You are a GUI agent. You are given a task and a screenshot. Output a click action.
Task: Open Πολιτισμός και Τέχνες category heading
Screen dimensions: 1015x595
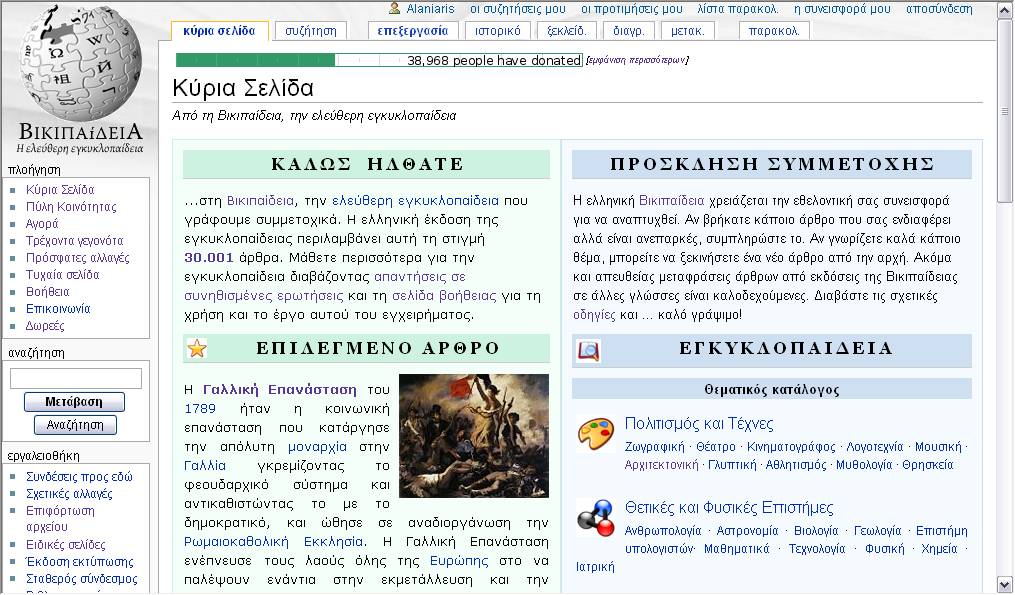[x=699, y=423]
